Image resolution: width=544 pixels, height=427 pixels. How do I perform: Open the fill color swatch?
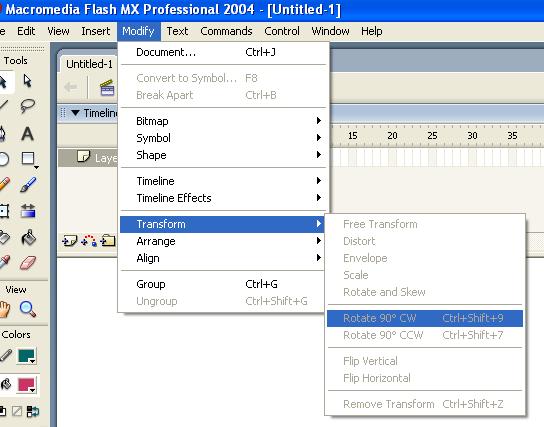pos(26,385)
